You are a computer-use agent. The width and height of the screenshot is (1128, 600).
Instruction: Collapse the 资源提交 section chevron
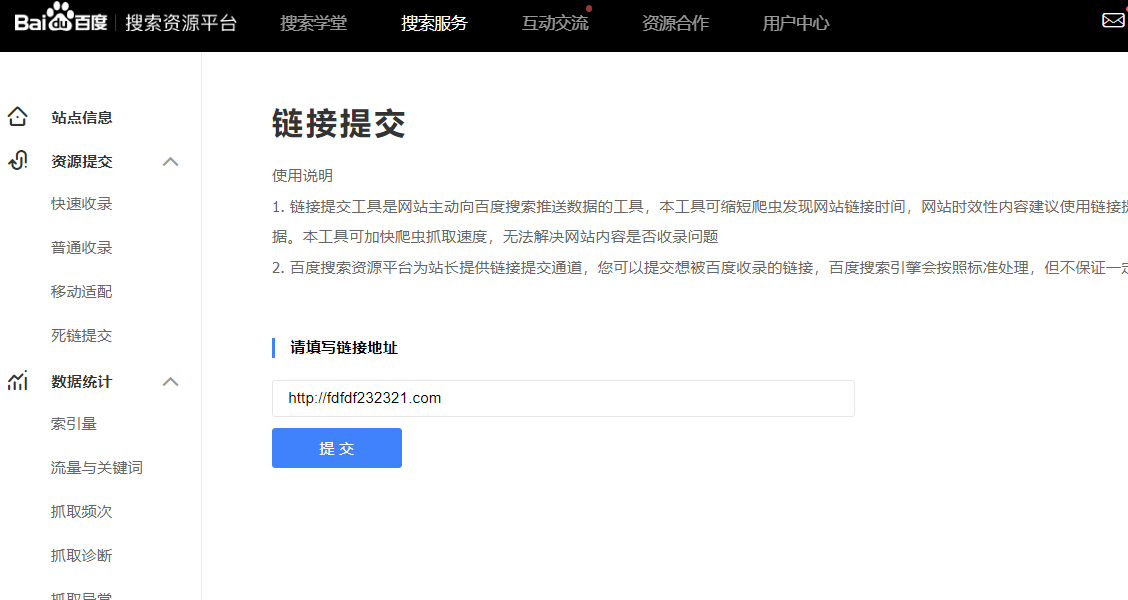(170, 161)
